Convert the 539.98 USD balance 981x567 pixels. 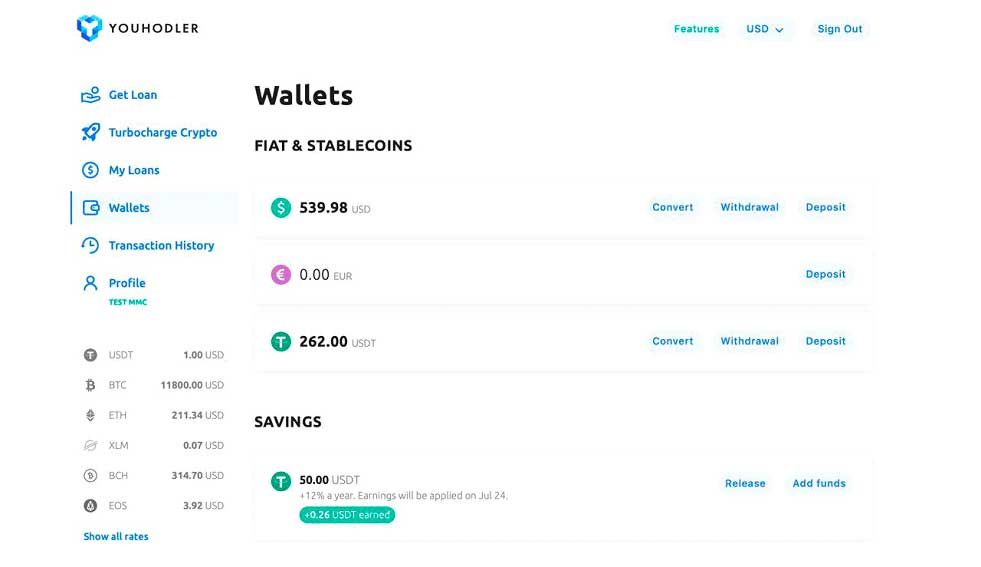(x=673, y=207)
